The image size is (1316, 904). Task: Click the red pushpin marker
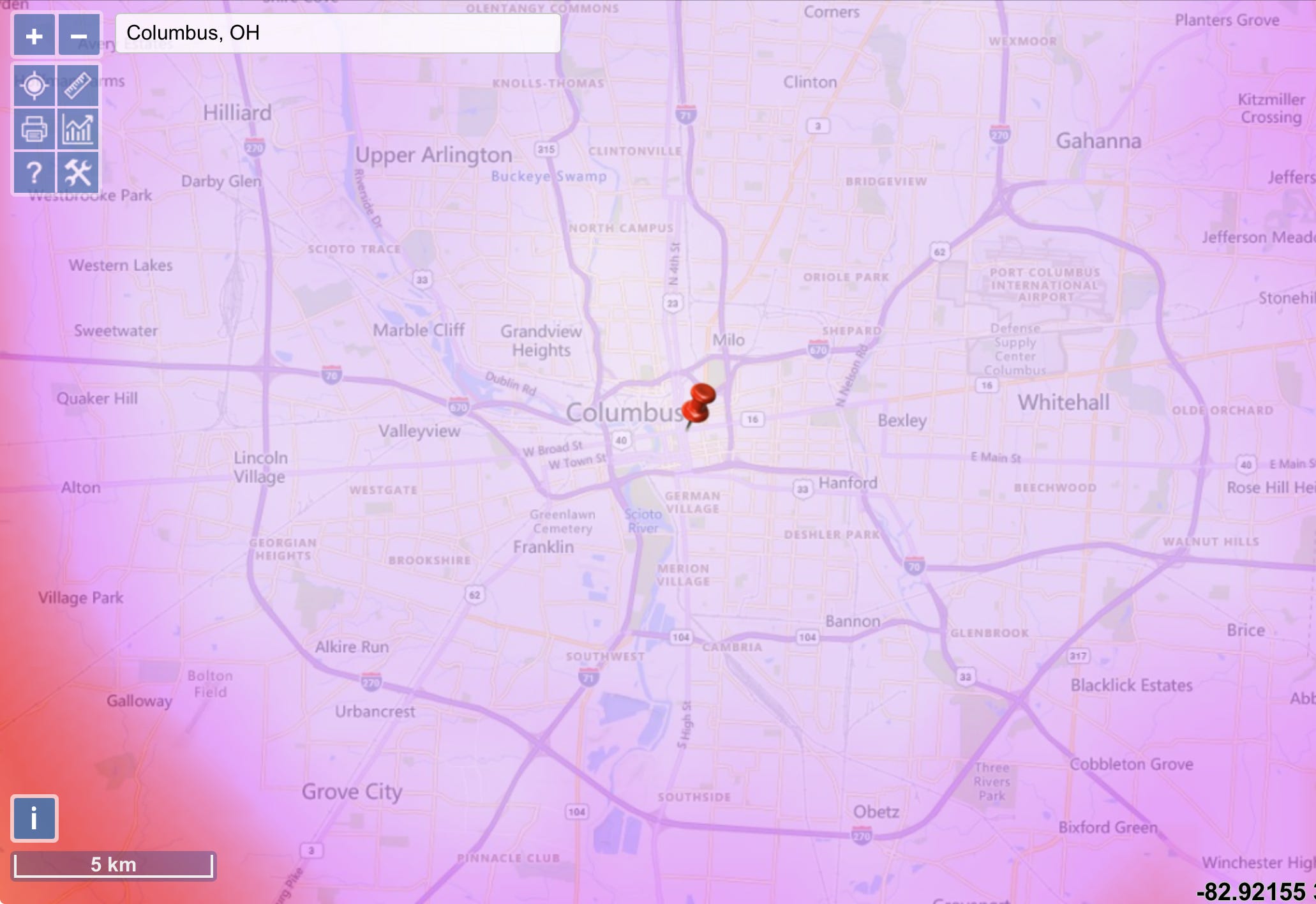[x=698, y=406]
